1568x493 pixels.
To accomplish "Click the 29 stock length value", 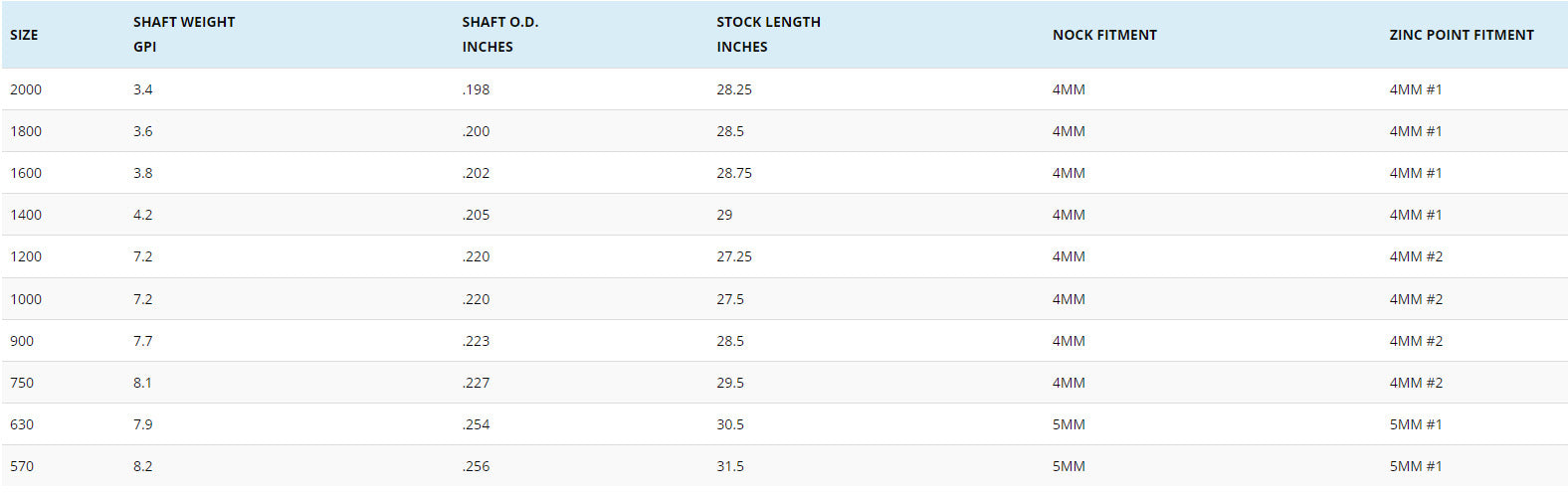I will pyautogui.click(x=724, y=215).
